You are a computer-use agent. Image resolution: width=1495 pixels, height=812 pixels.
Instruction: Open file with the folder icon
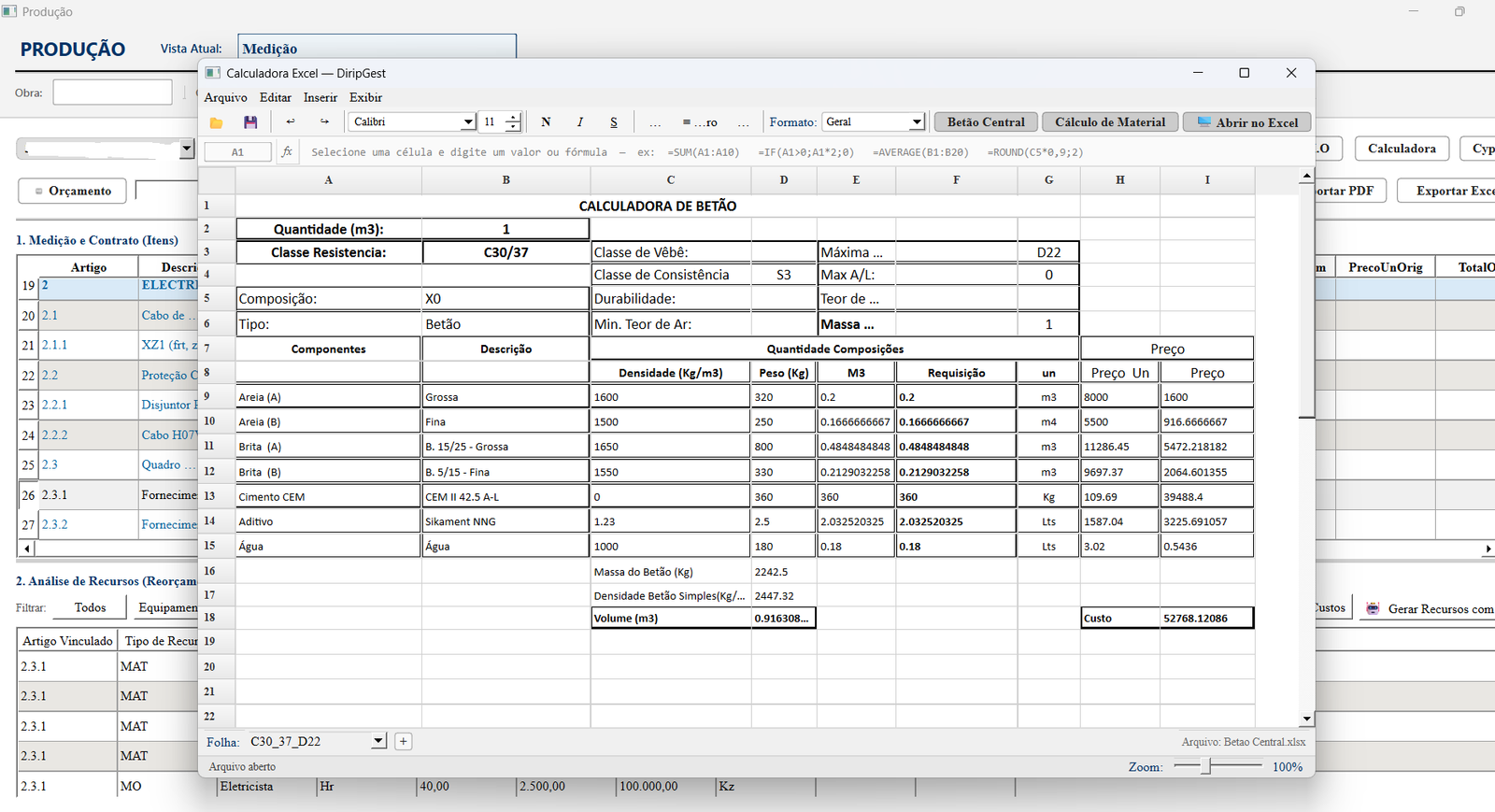point(216,122)
